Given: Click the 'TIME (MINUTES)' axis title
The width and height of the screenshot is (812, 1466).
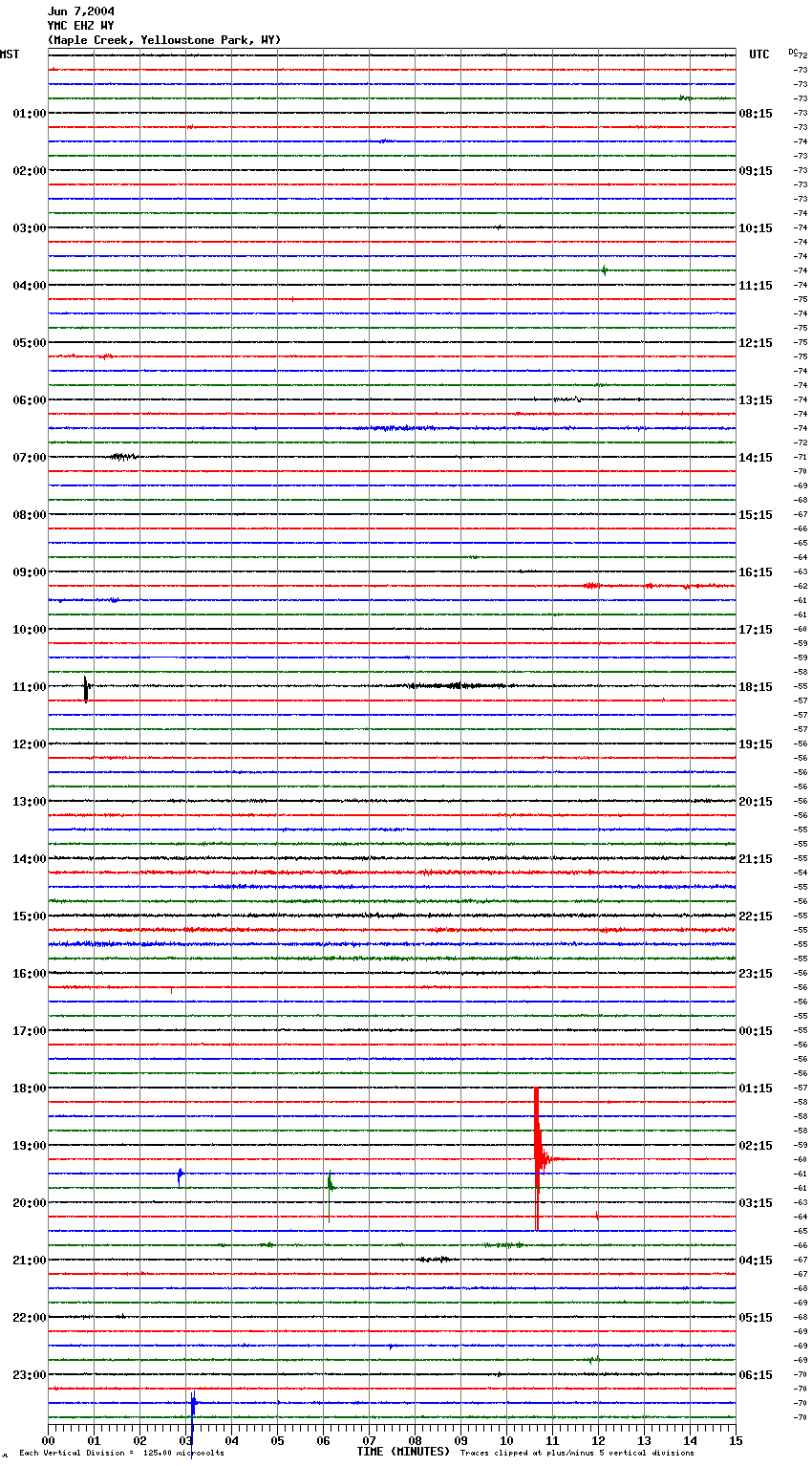Looking at the screenshot, I should pos(403,1452).
